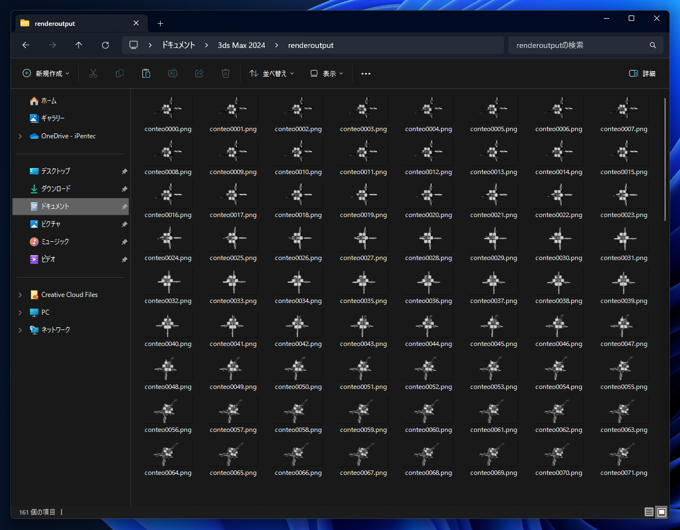
Task: Open the 新規作成 dropdown
Action: (x=46, y=74)
